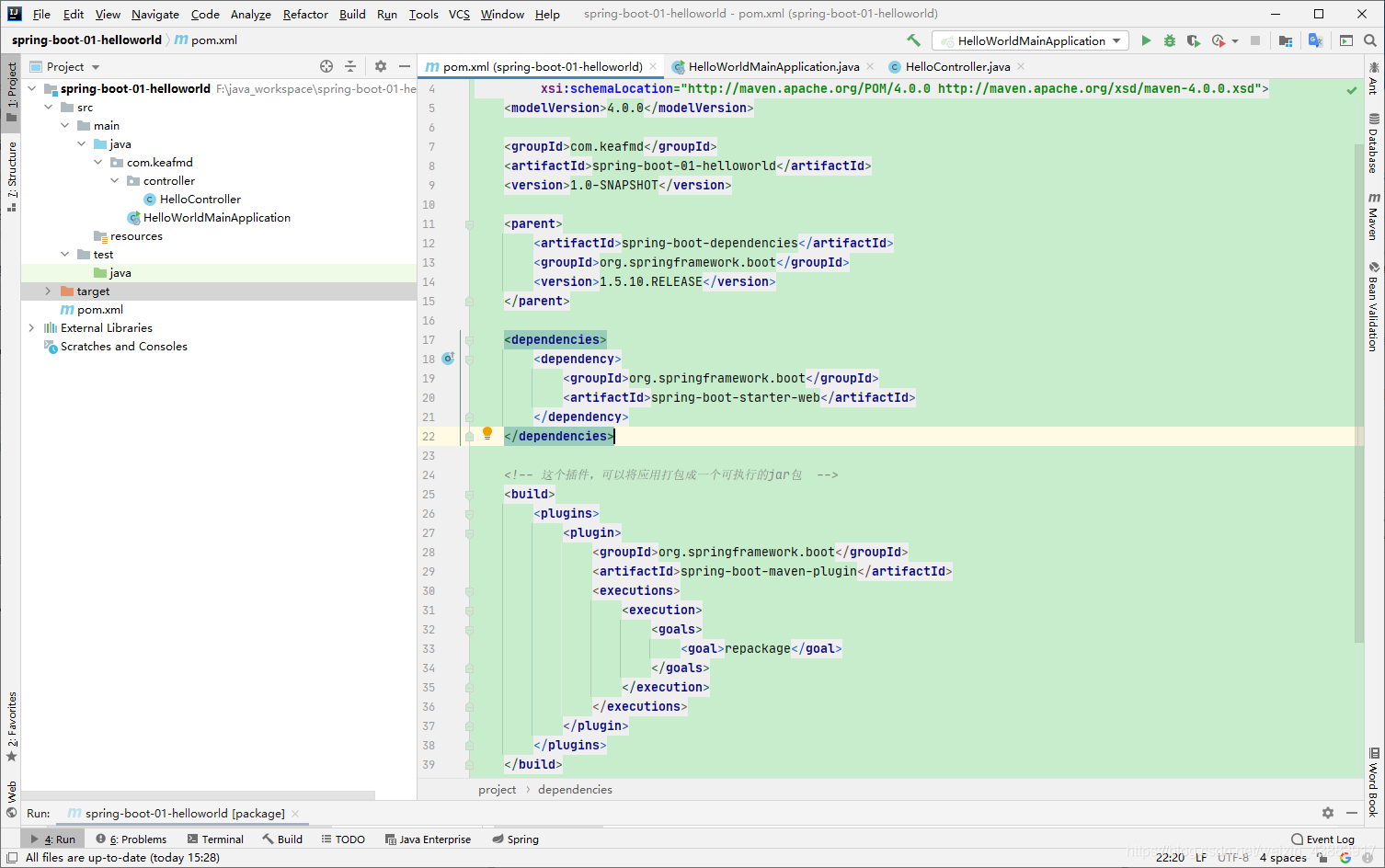Click the green Run button in toolbar
The height and width of the screenshot is (868, 1385).
(1146, 40)
